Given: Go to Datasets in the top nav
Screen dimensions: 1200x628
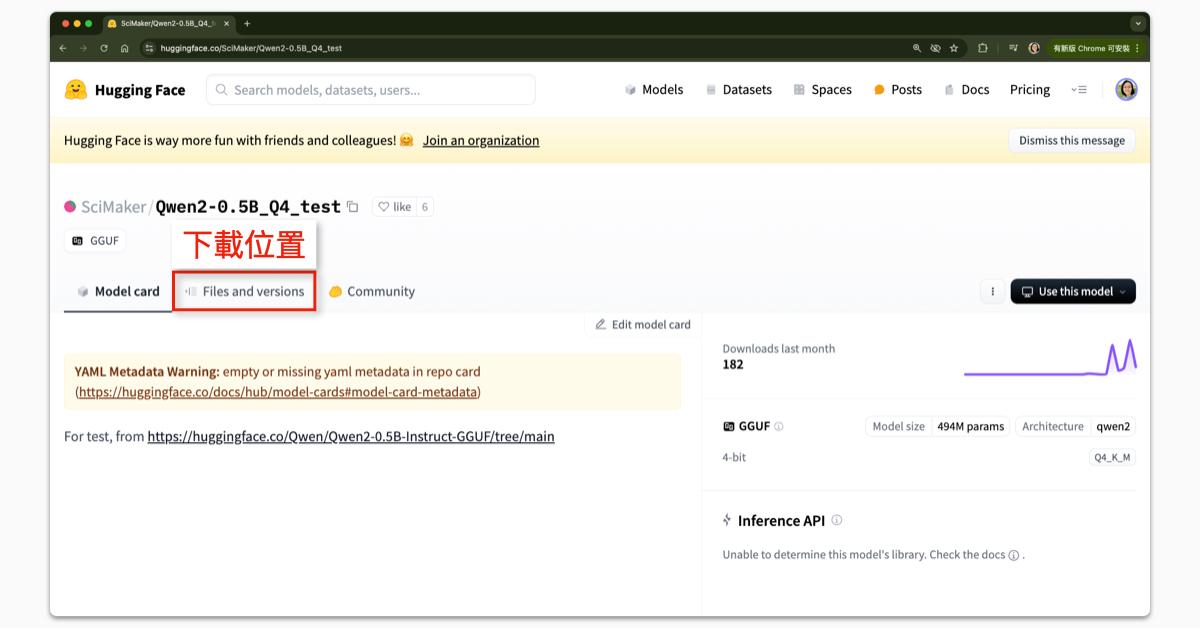Looking at the screenshot, I should tap(739, 90).
